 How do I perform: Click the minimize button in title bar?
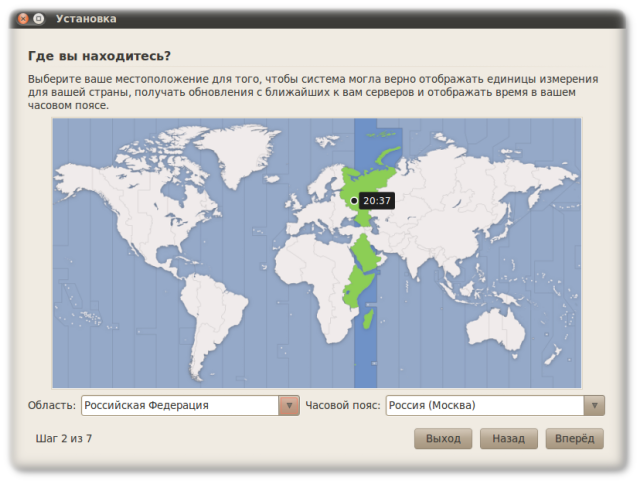pos(38,18)
